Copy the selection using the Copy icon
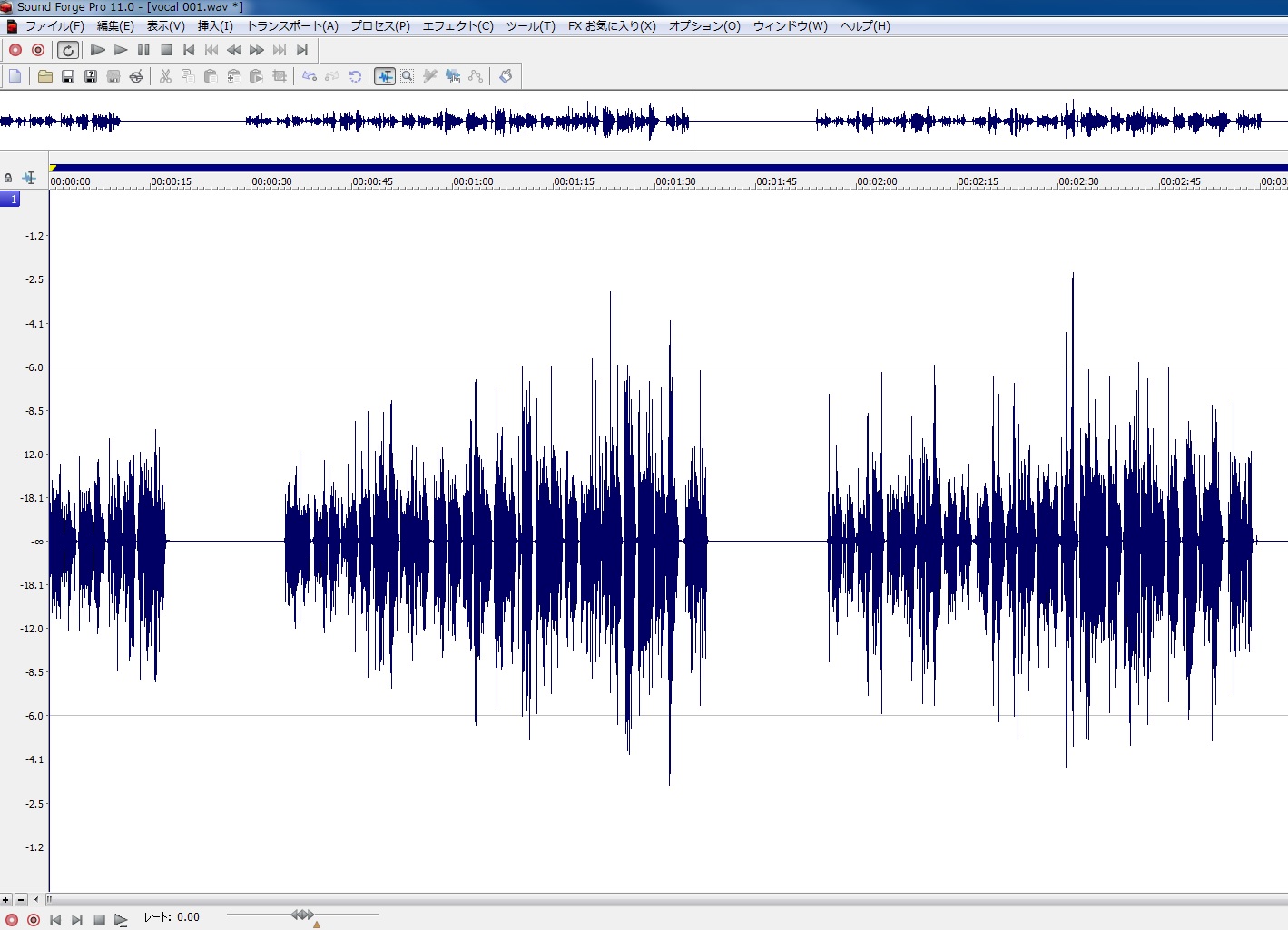 tap(188, 76)
